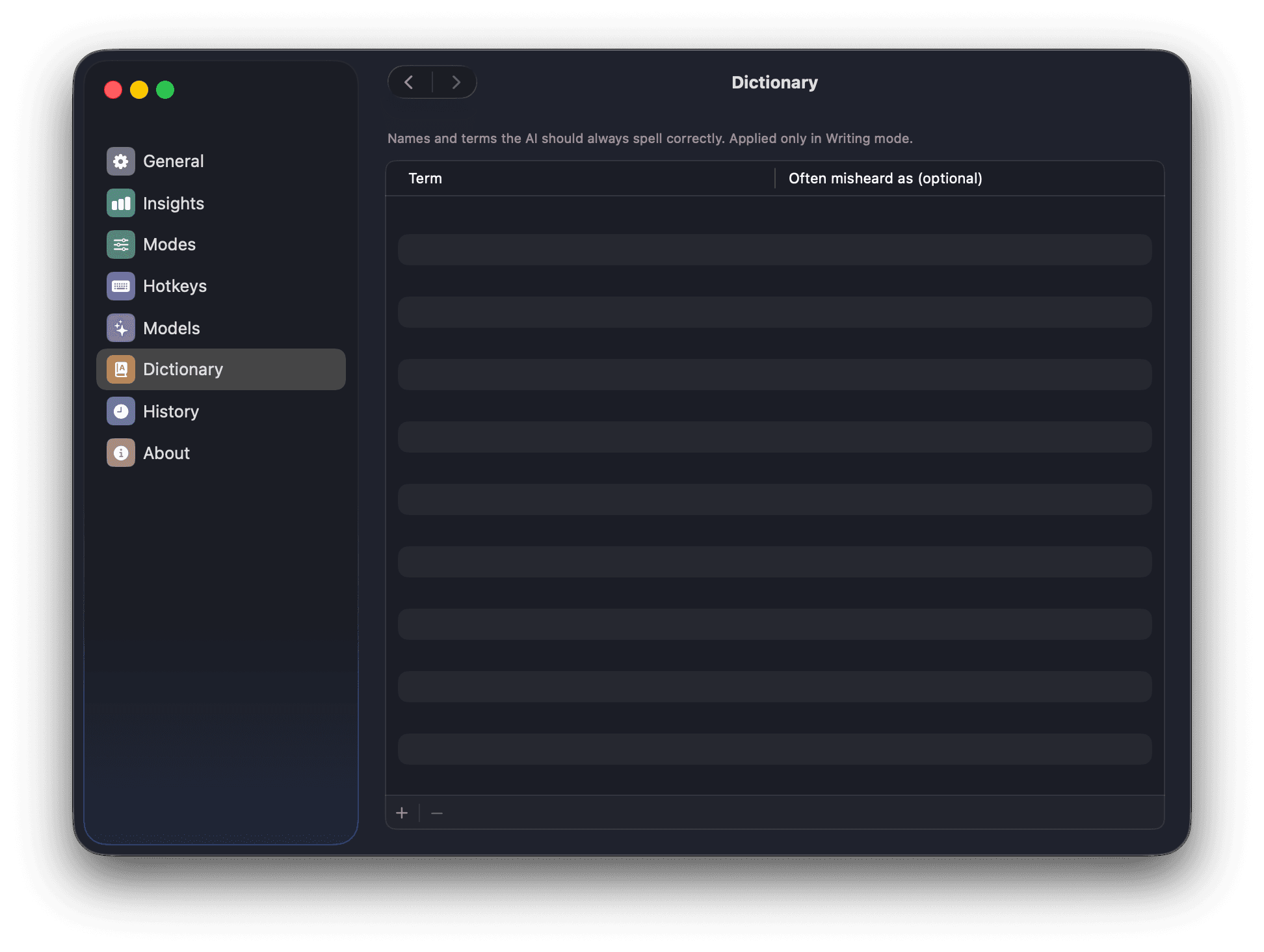The height and width of the screenshot is (952, 1264).
Task: Click the Names and terms description text
Action: (x=650, y=139)
